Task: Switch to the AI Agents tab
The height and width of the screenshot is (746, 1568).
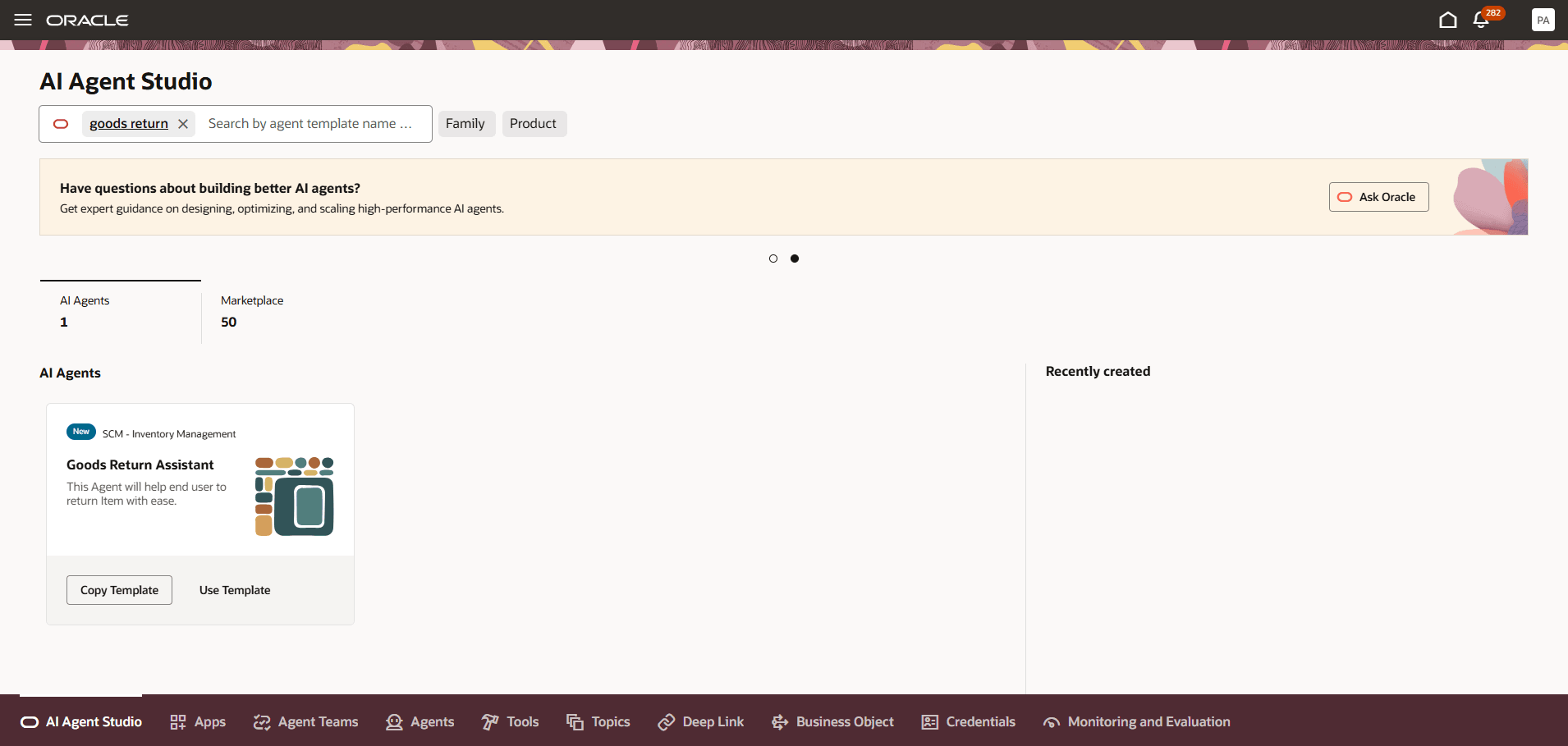Action: (120, 312)
